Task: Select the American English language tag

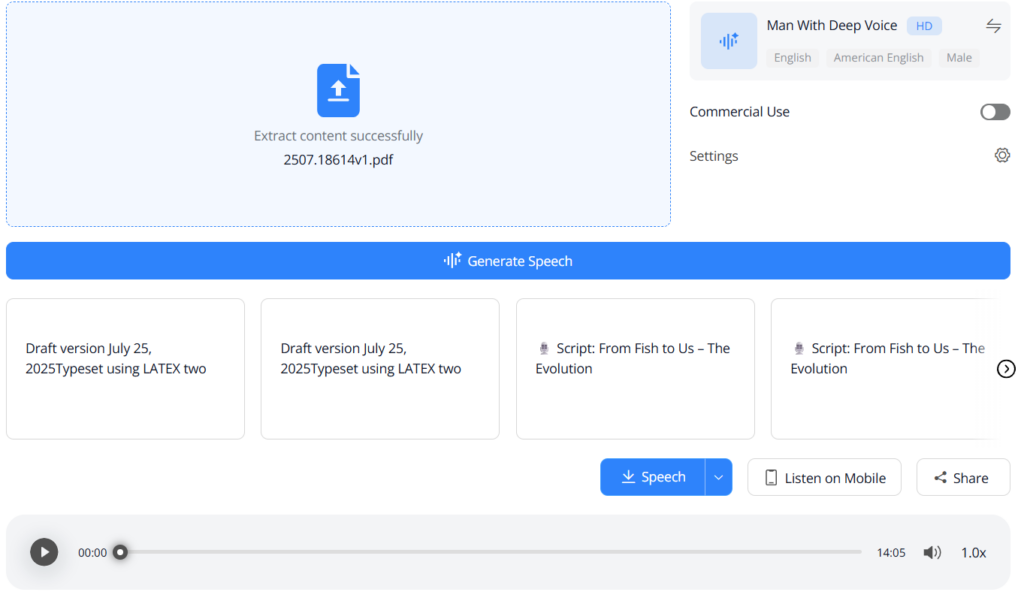Action: (878, 57)
